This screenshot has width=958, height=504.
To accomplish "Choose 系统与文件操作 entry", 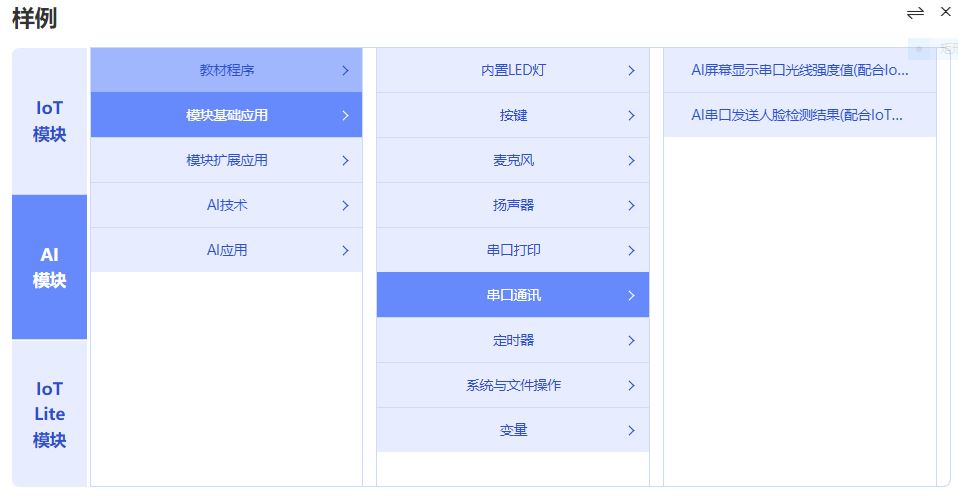I will [x=513, y=385].
